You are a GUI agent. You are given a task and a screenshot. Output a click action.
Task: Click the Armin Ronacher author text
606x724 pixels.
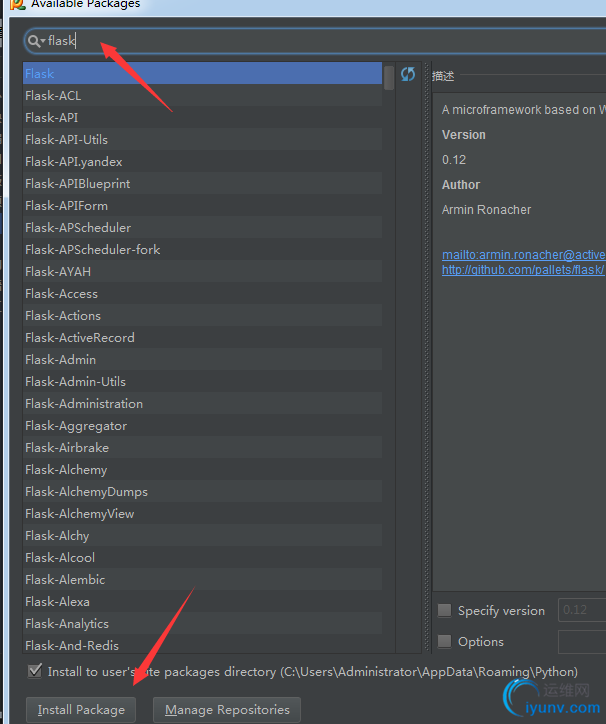(486, 210)
